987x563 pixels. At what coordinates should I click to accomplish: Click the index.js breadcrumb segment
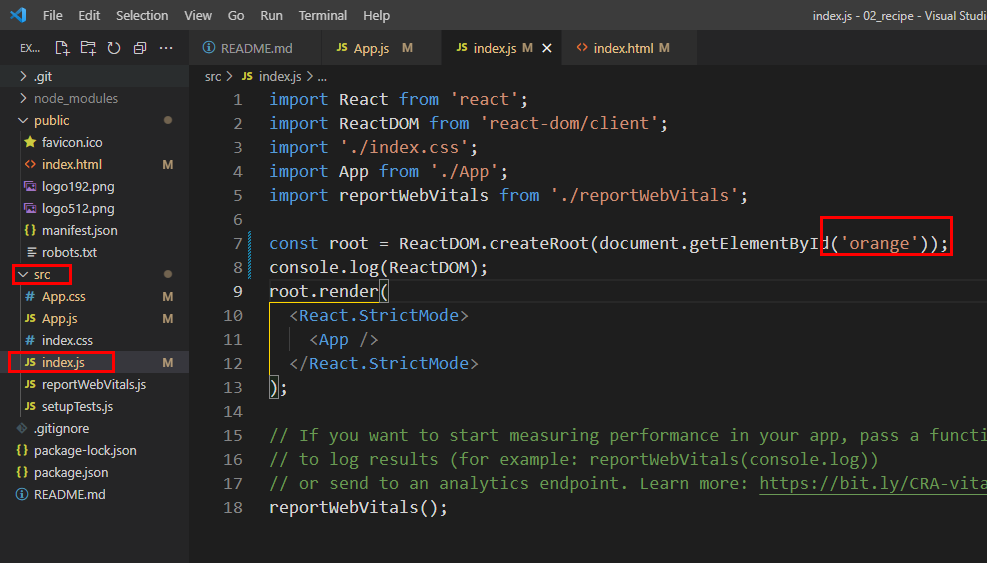click(x=272, y=76)
